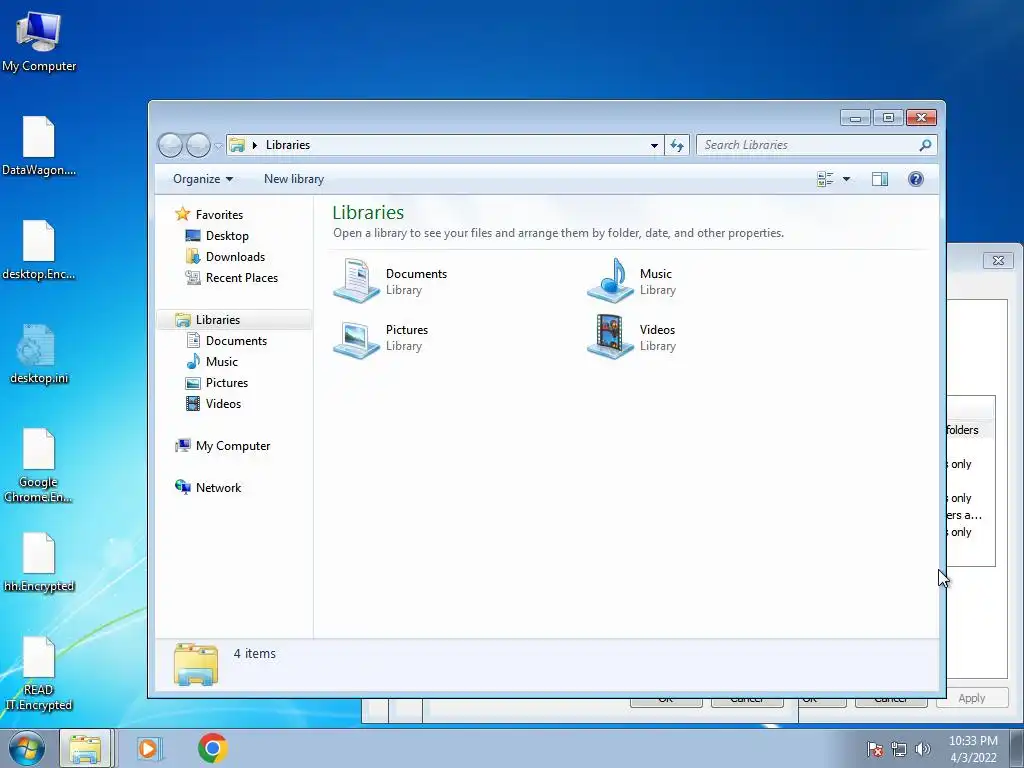Click the New library button
This screenshot has height=768, width=1024.
(x=294, y=179)
